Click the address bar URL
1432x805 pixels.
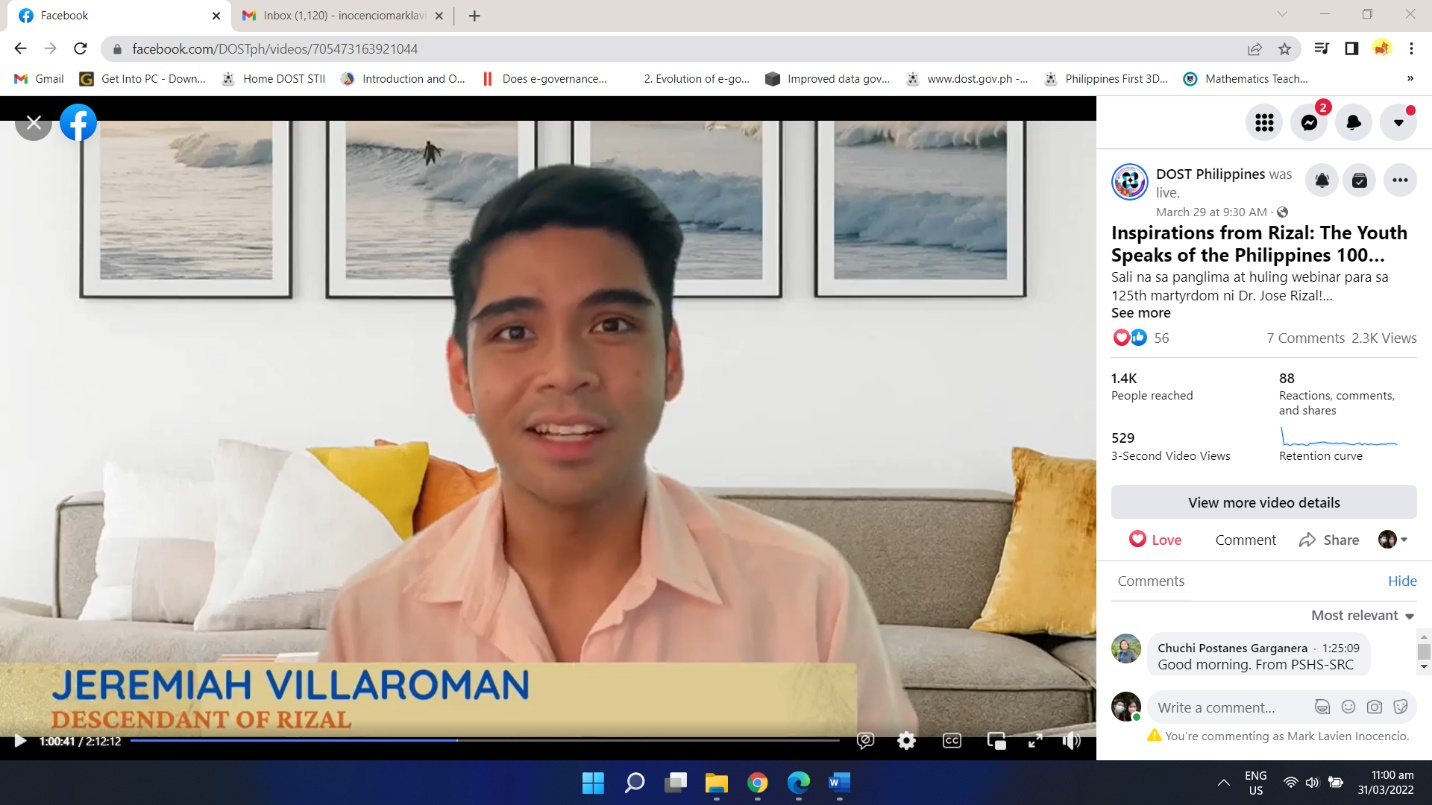[x=275, y=49]
